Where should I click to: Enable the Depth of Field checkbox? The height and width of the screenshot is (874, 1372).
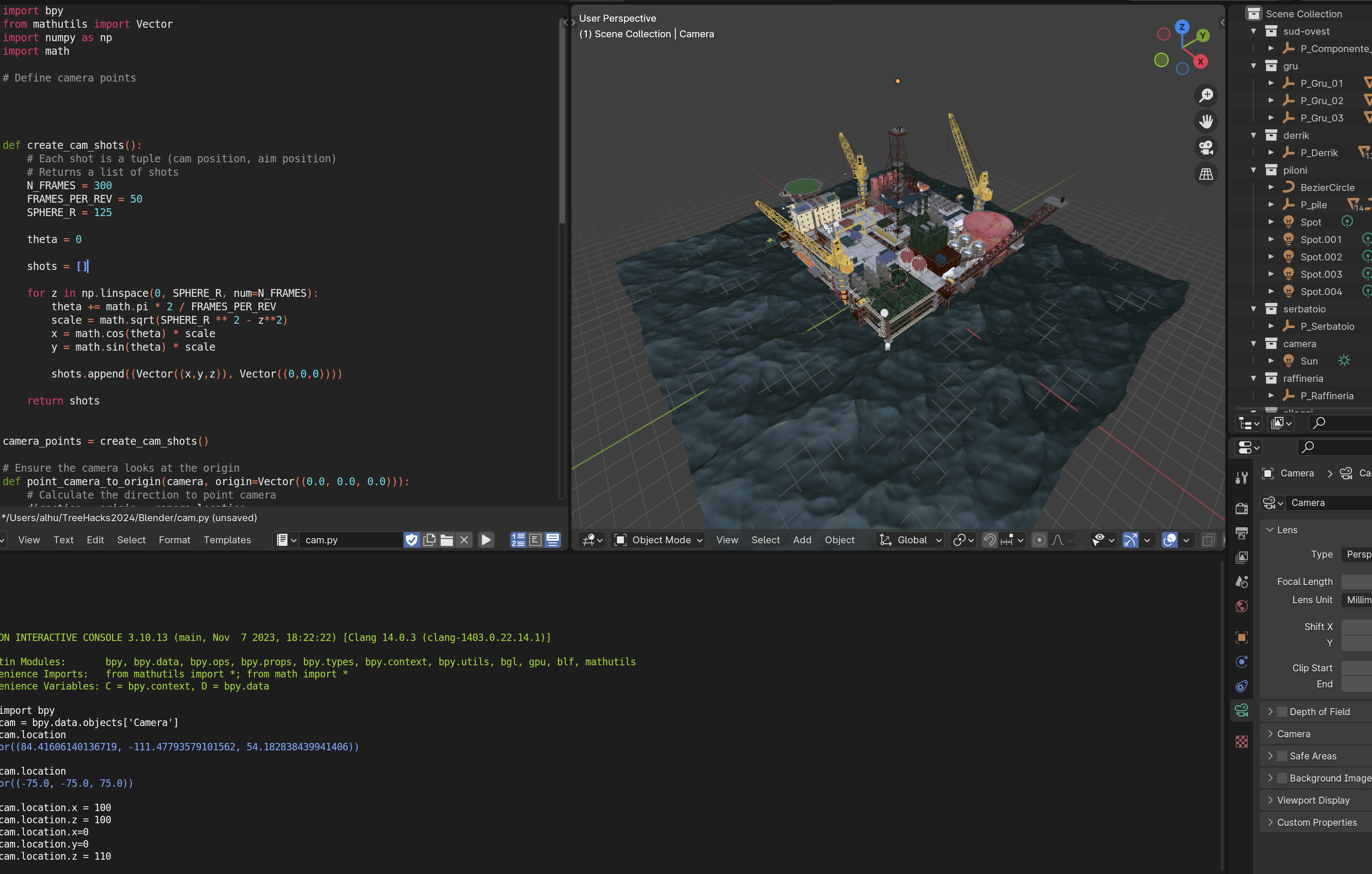tap(1282, 712)
